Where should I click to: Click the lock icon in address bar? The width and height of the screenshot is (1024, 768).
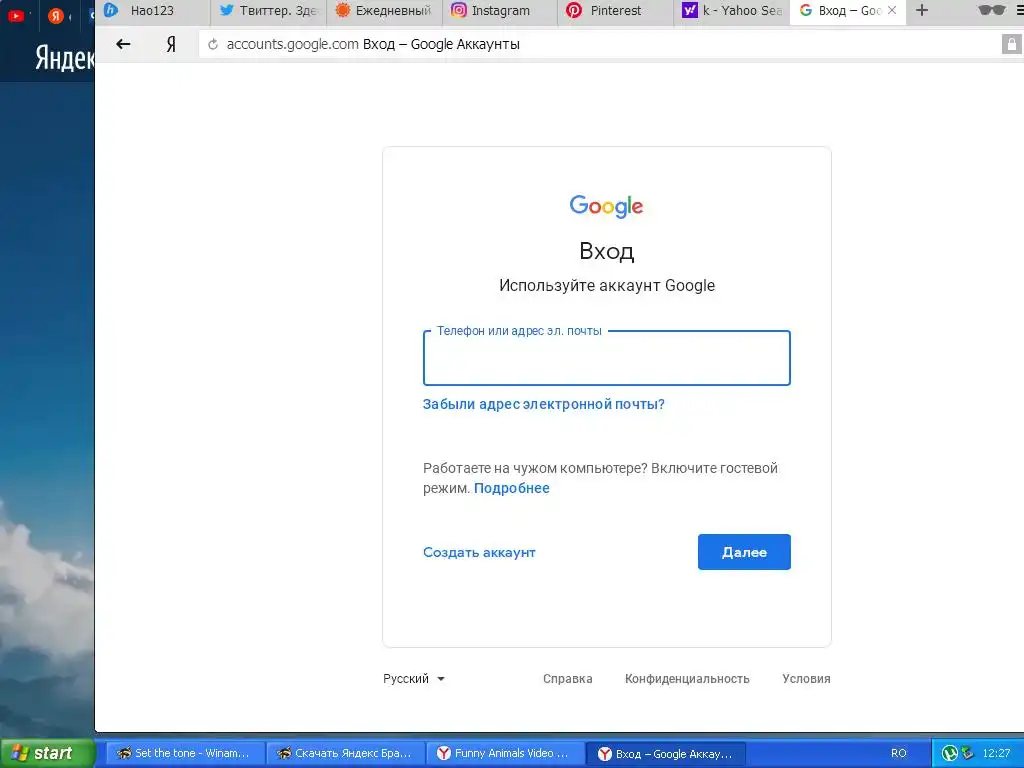pos(1012,44)
